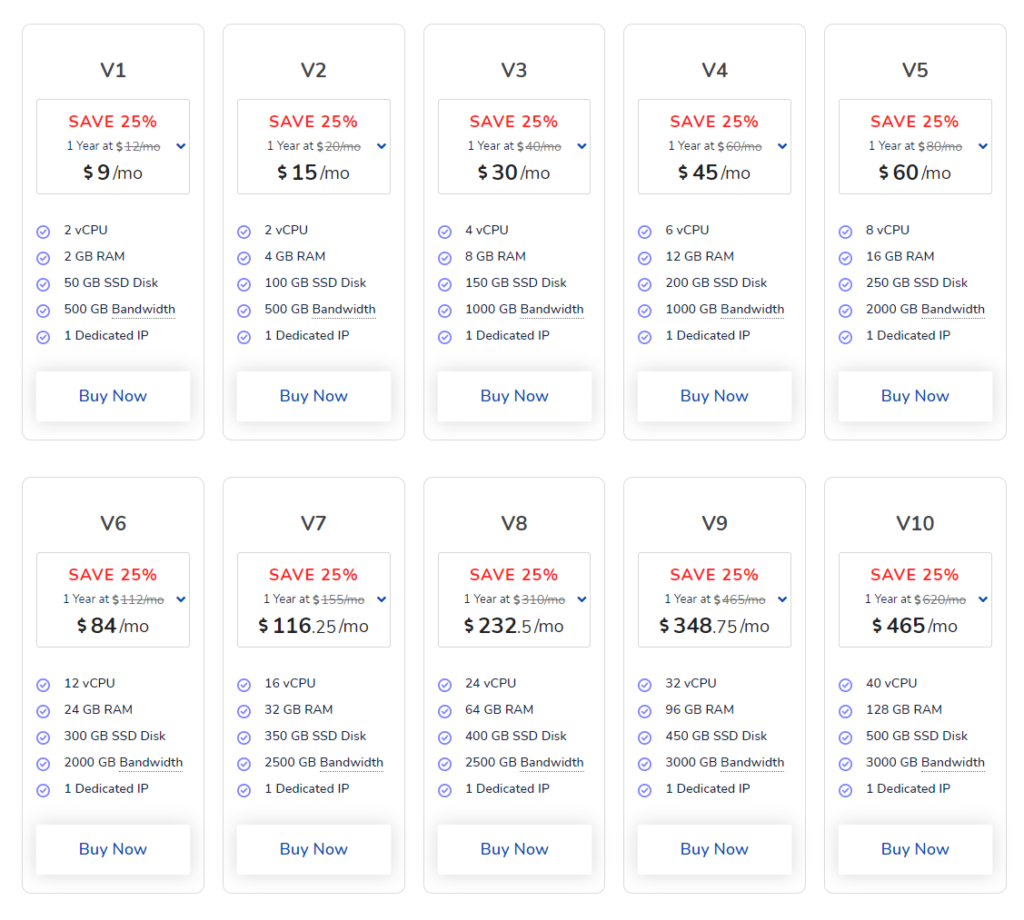Click Bandwidth link in V1 plan
The width and height of the screenshot is (1024, 920).
(143, 309)
